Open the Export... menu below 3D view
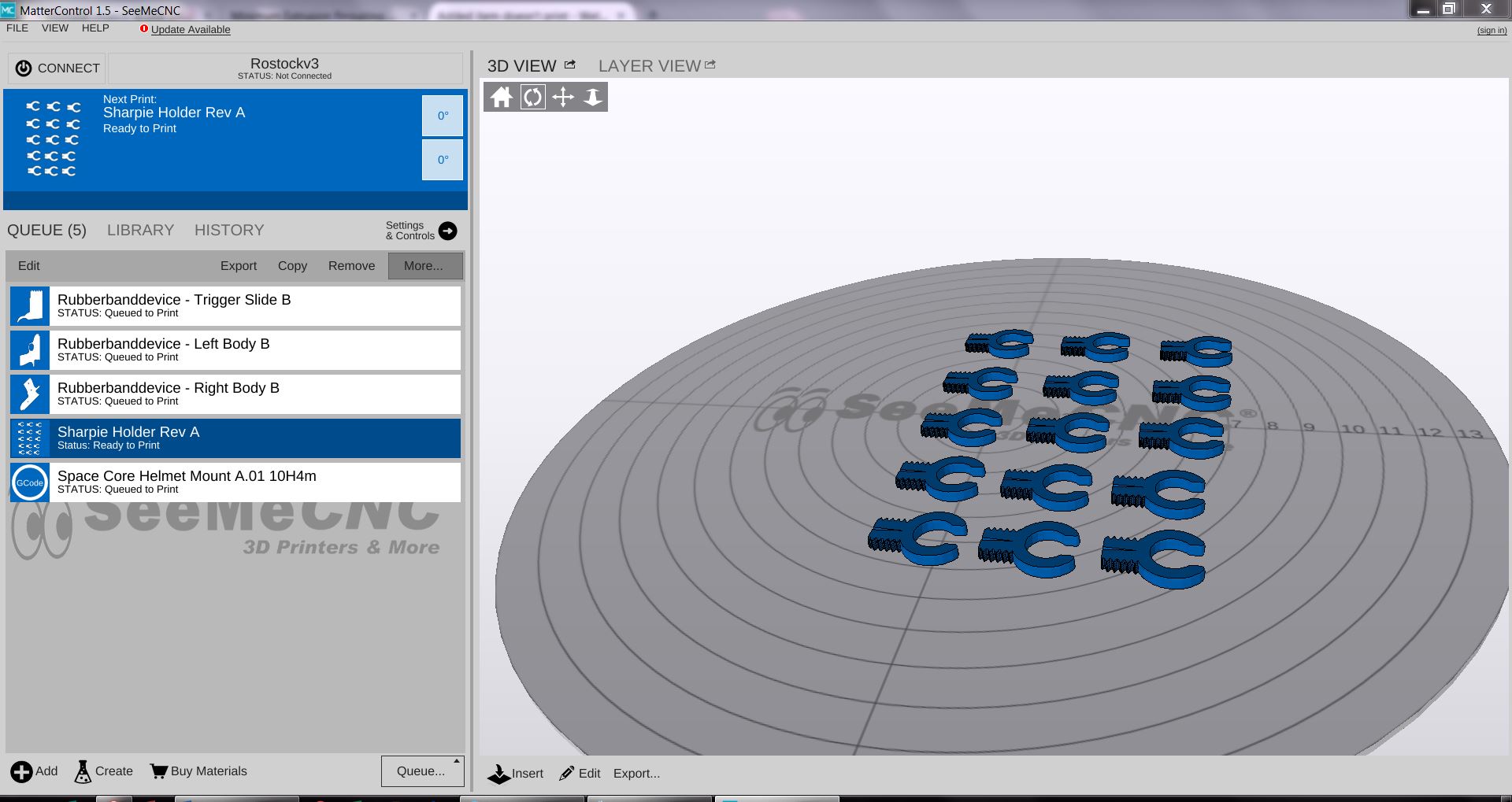Viewport: 1512px width, 802px height. tap(636, 774)
